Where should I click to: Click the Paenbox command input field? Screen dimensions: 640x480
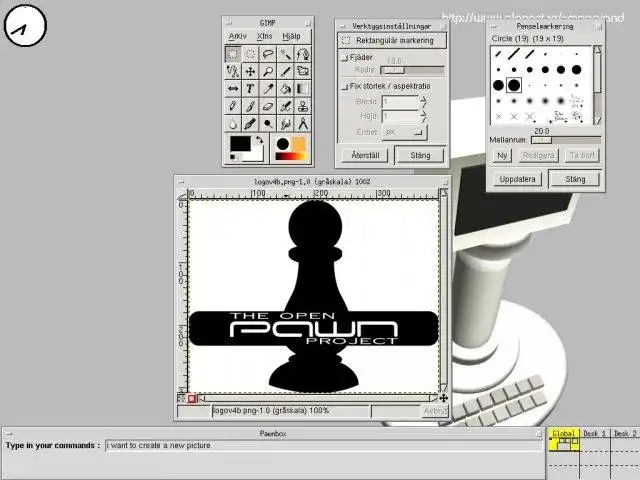click(323, 446)
